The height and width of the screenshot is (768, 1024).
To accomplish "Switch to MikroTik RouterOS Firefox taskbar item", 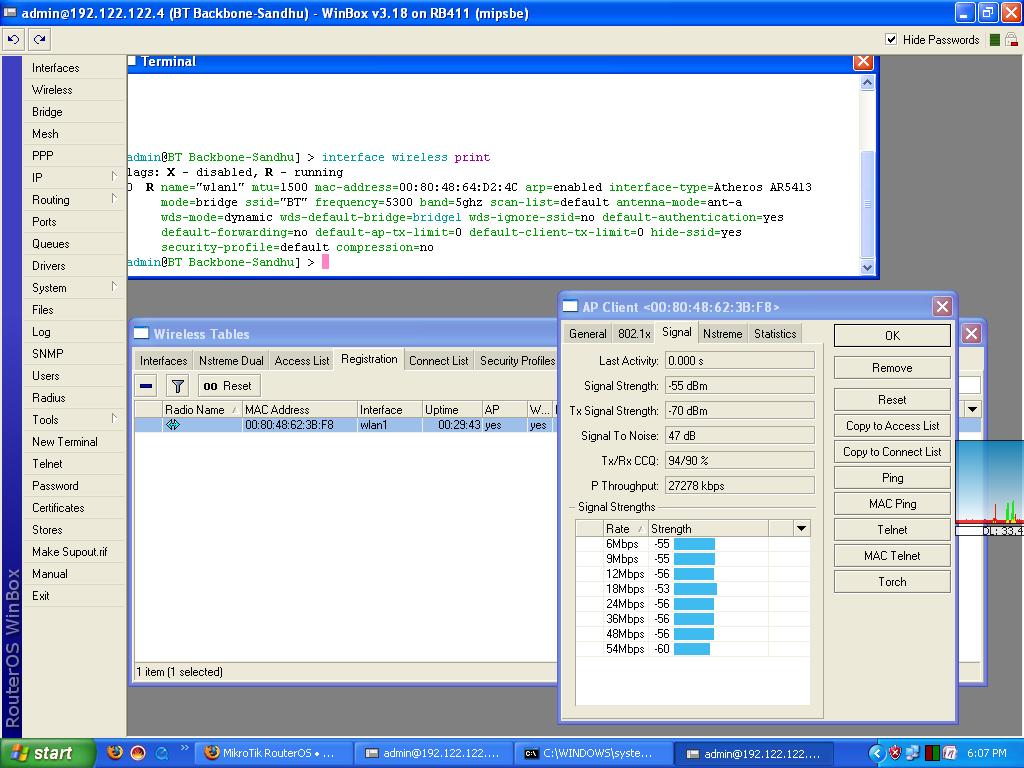I will point(273,753).
